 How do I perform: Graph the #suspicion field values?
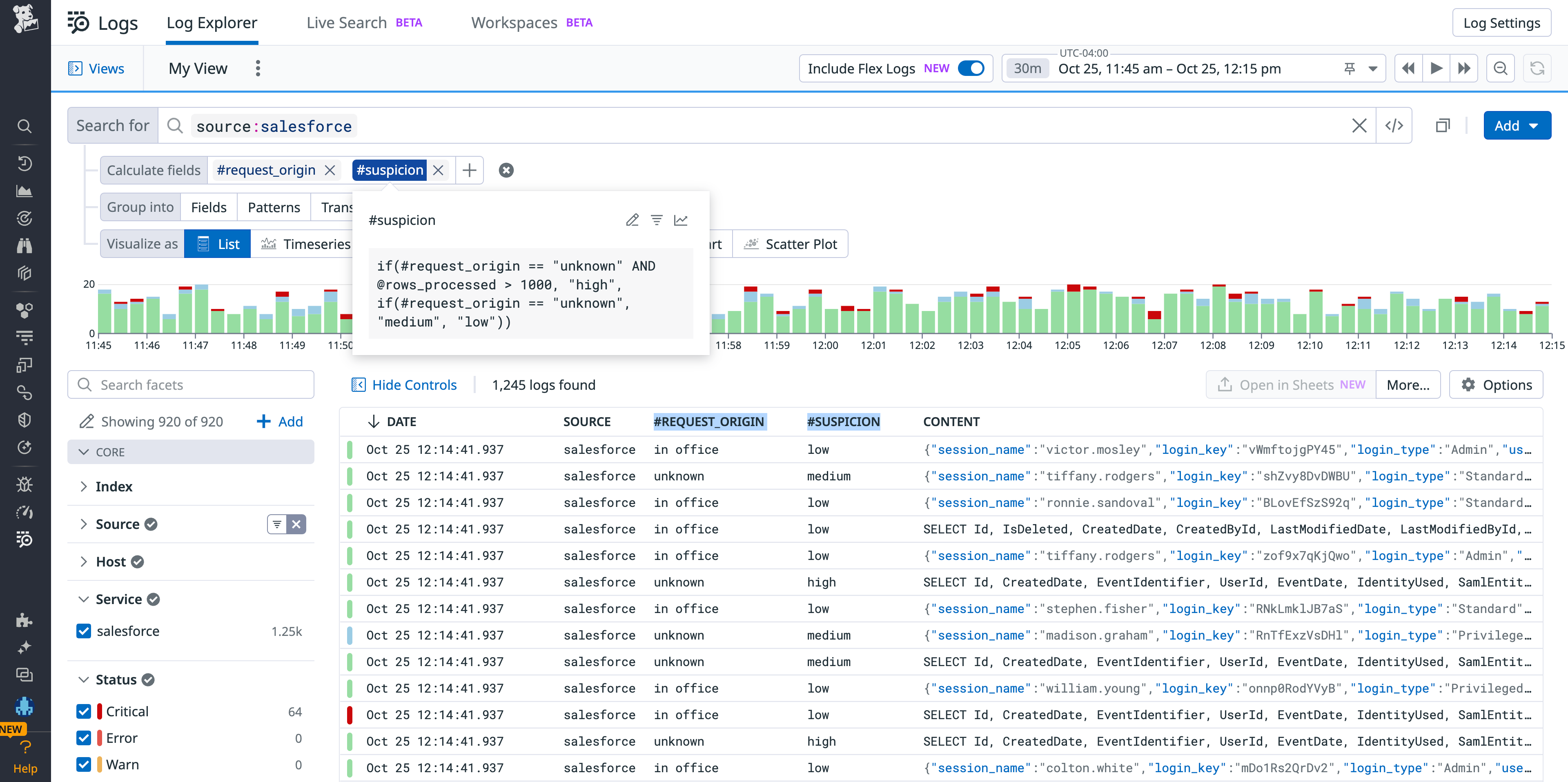click(681, 220)
